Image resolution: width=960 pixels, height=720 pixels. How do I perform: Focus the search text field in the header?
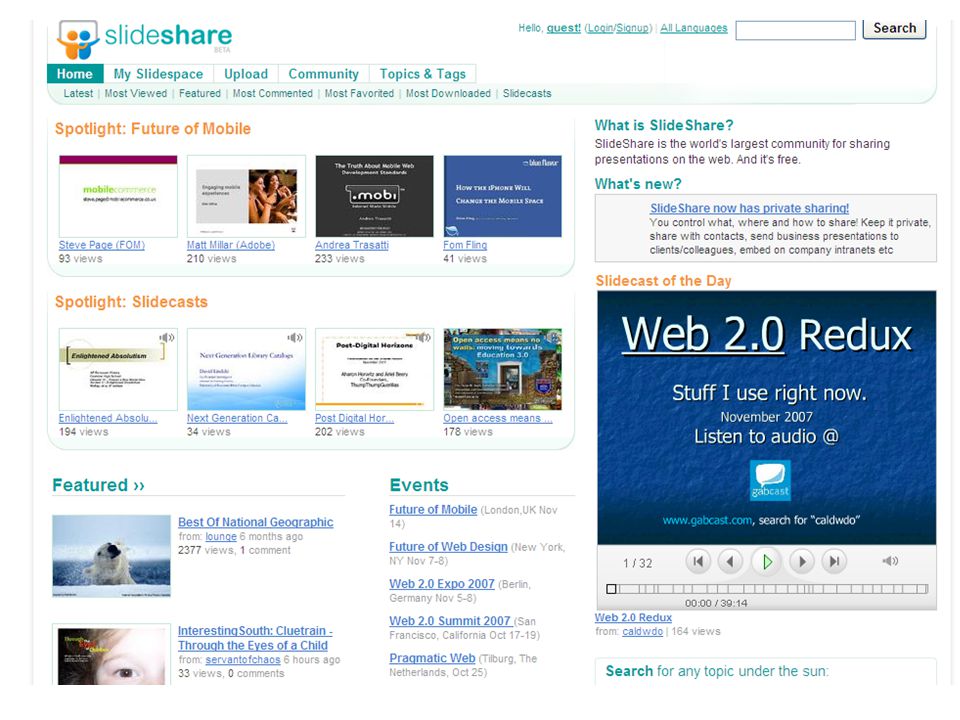tap(795, 30)
